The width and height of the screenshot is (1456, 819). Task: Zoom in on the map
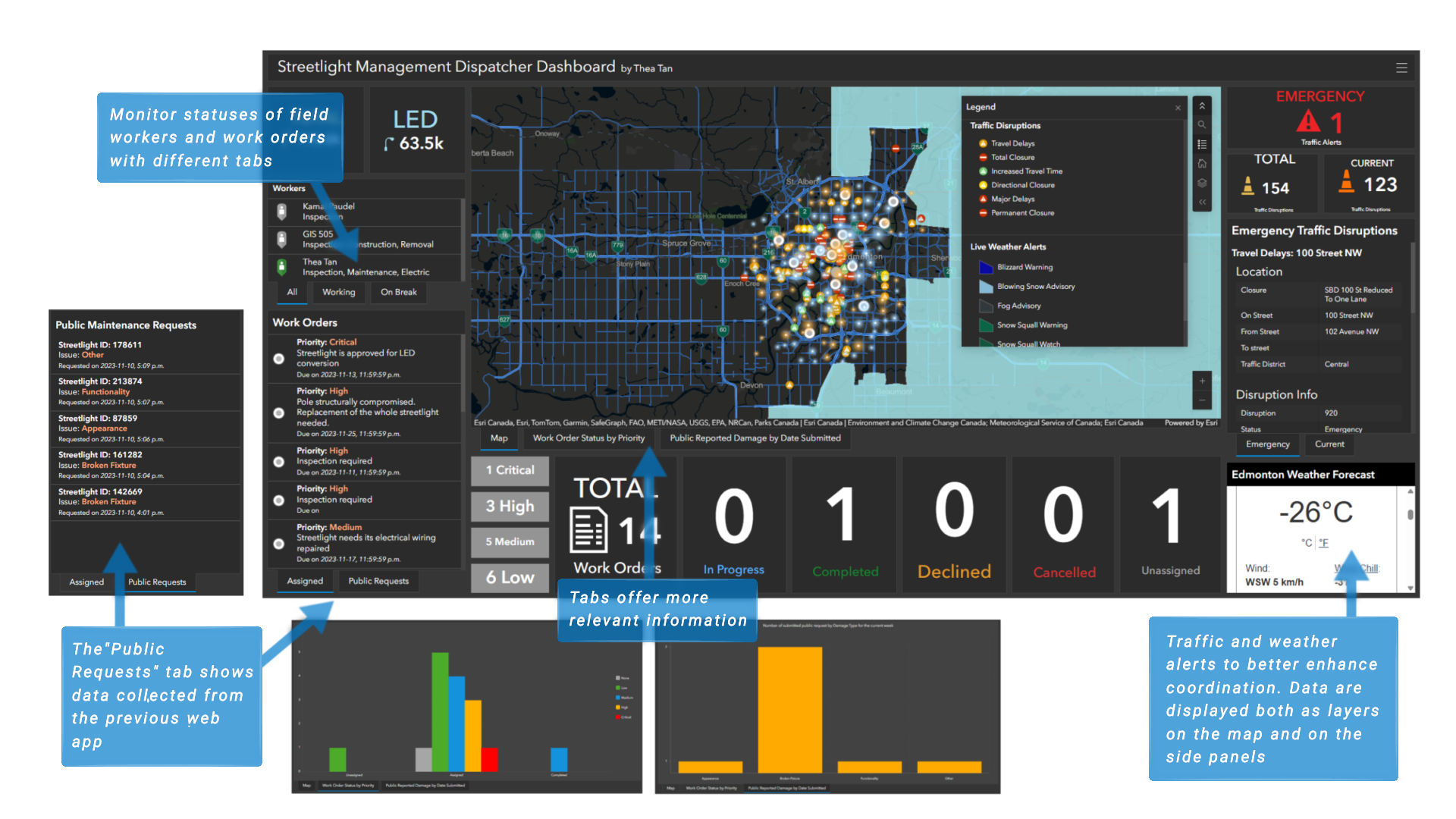tap(1202, 381)
